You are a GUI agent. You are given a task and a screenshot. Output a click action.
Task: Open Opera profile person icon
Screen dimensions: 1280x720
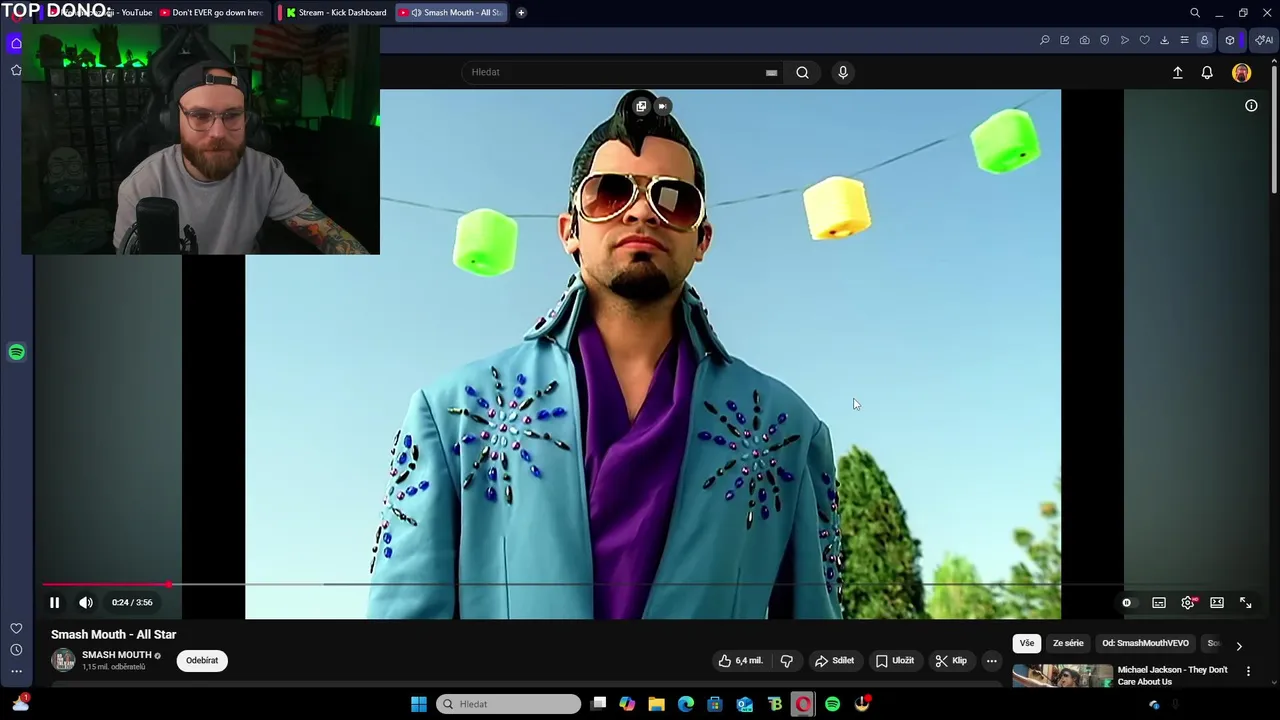[1205, 40]
